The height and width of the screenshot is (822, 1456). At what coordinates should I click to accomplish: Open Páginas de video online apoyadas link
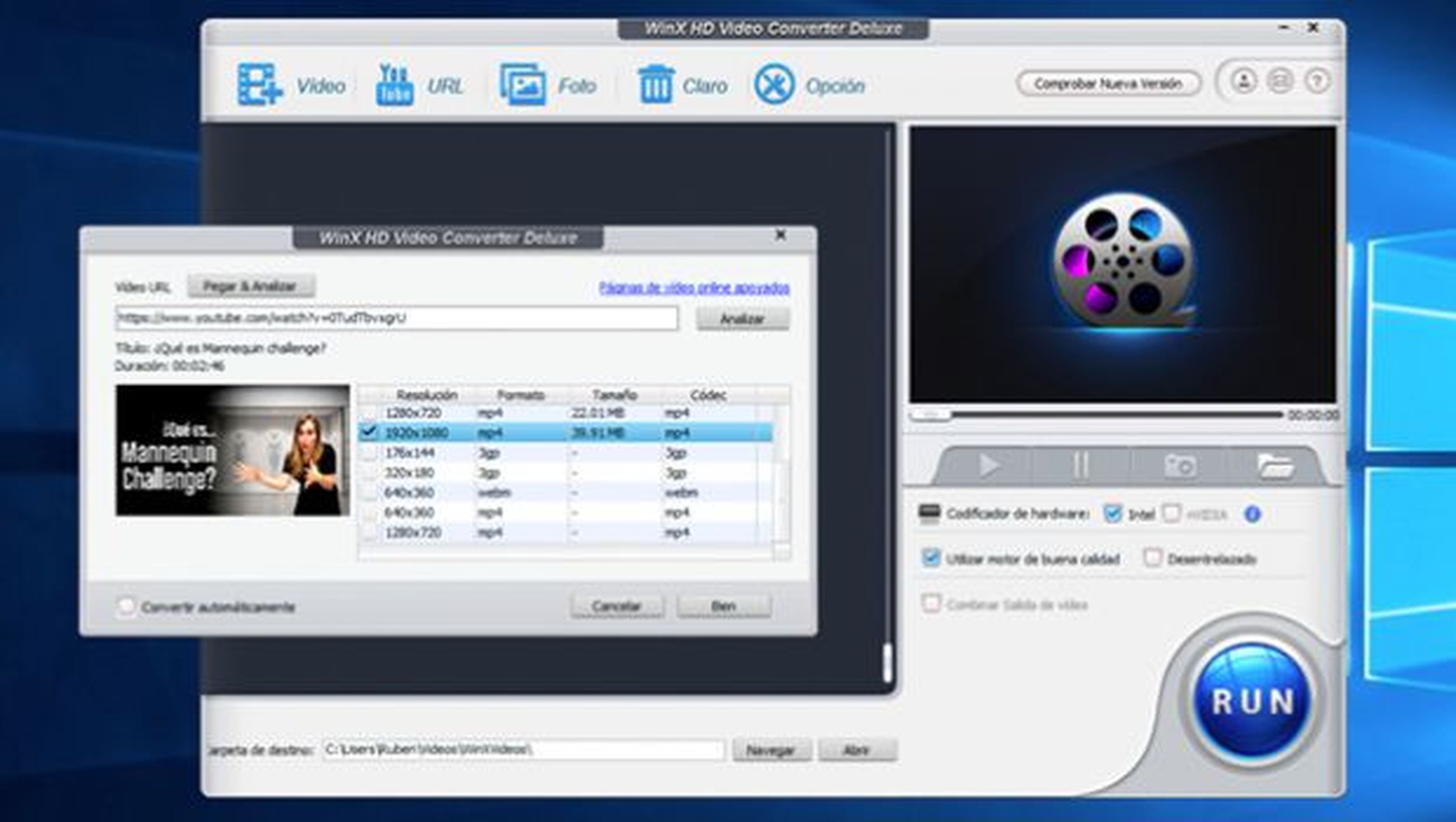tap(694, 288)
